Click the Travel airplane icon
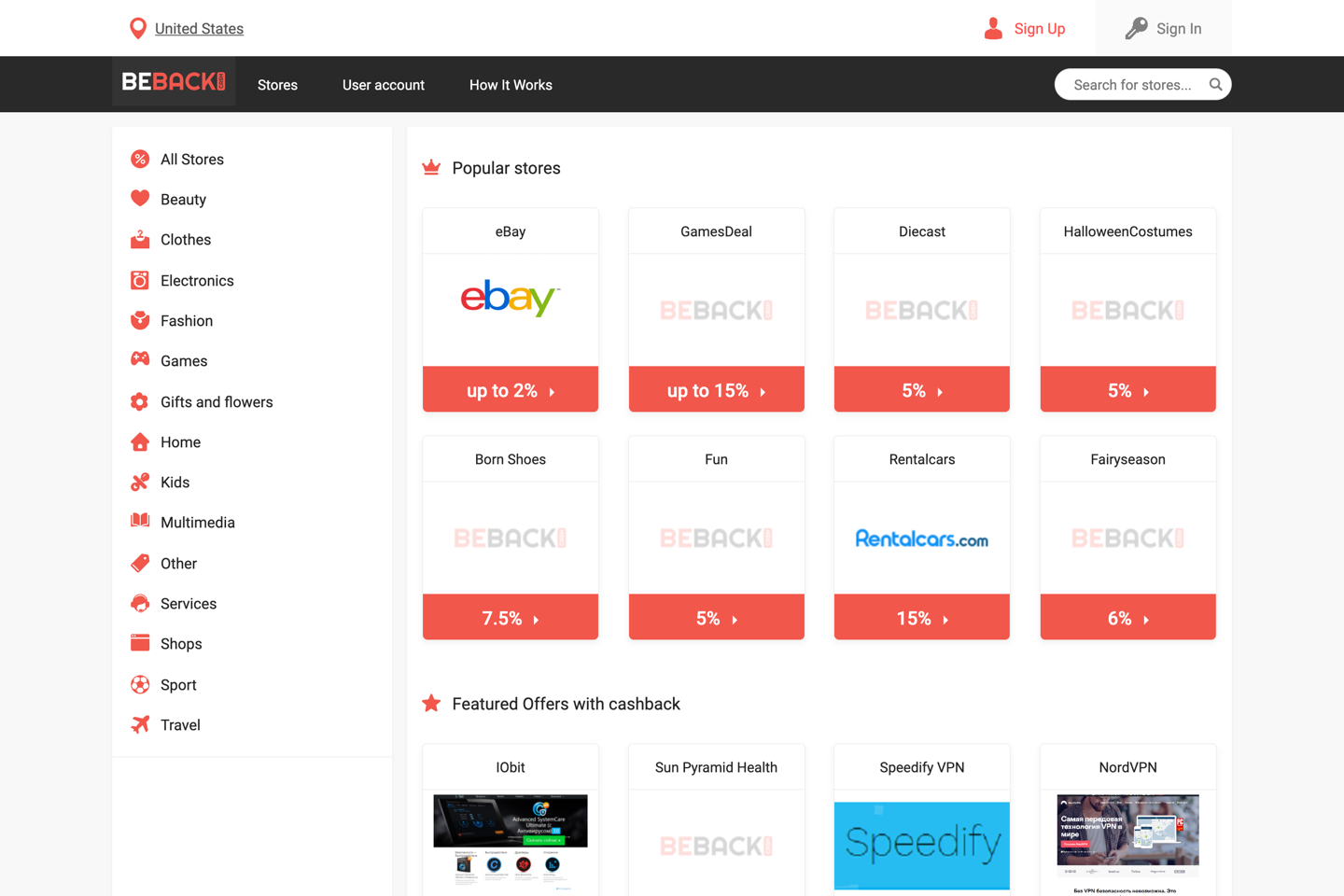1344x896 pixels. (x=140, y=724)
